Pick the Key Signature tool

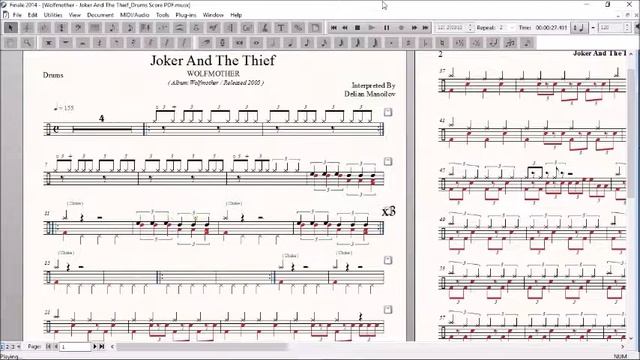pos(44,28)
